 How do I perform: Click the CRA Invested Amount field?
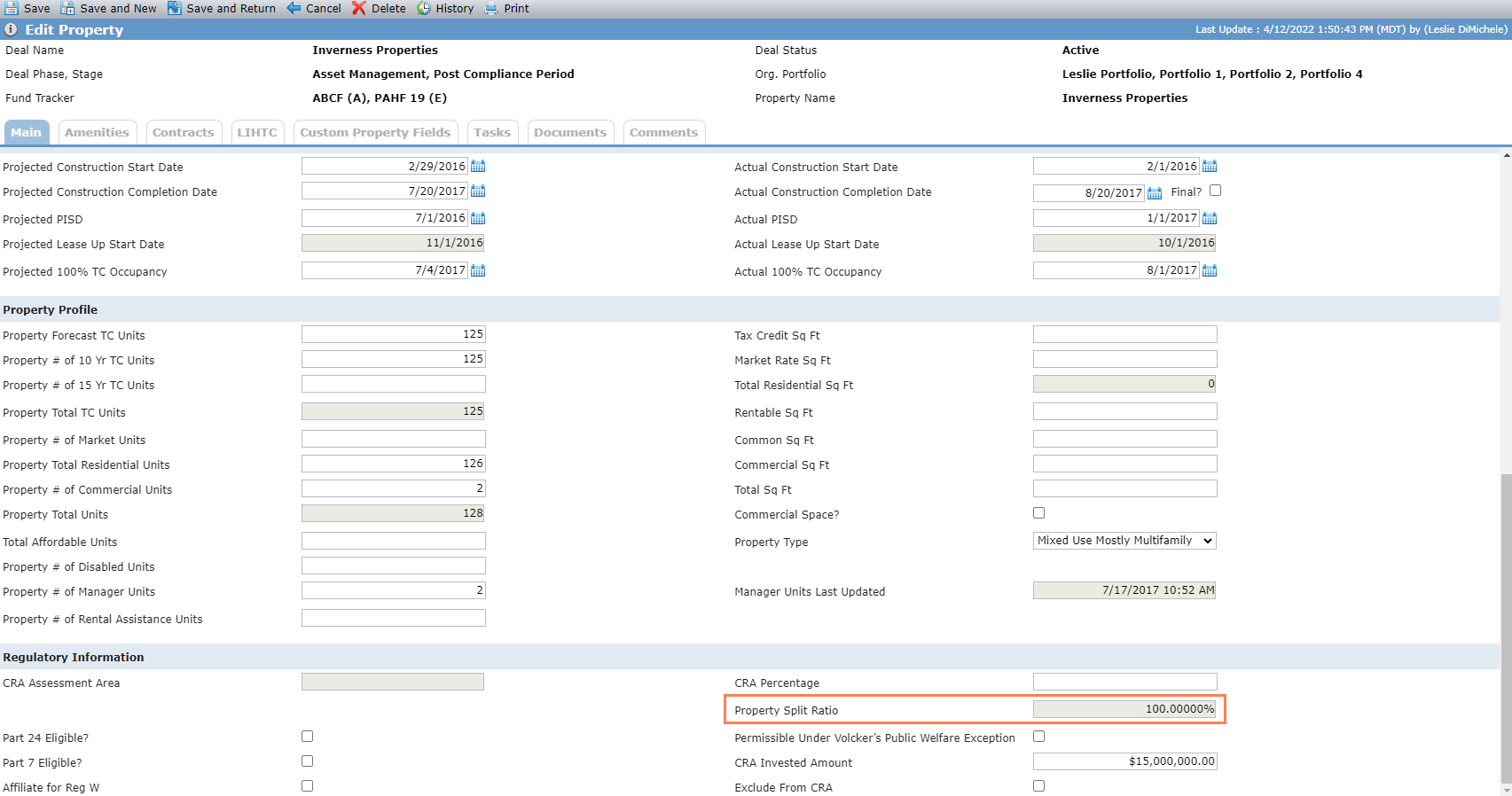(x=1125, y=761)
